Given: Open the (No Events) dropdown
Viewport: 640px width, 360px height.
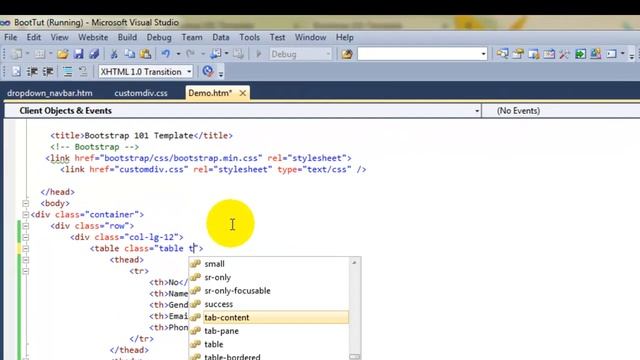Looking at the screenshot, I should 561,111.
